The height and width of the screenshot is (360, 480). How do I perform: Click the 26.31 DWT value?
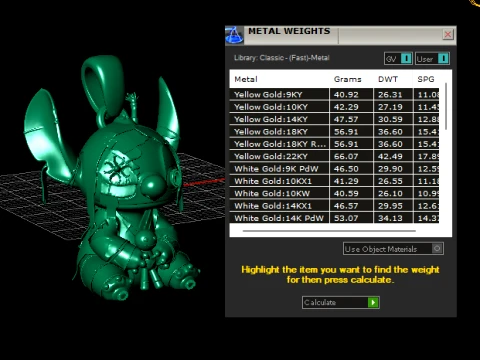click(x=390, y=95)
